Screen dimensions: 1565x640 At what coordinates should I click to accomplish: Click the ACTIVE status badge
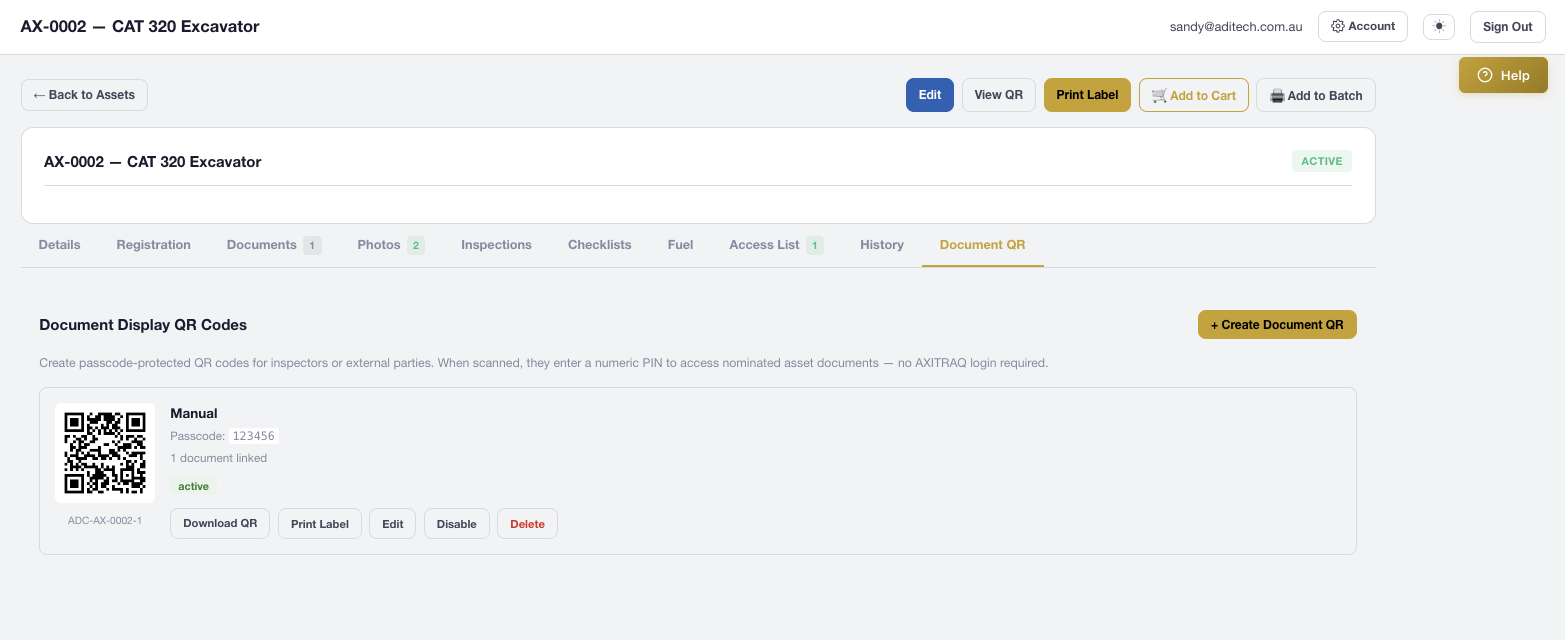pos(1321,161)
